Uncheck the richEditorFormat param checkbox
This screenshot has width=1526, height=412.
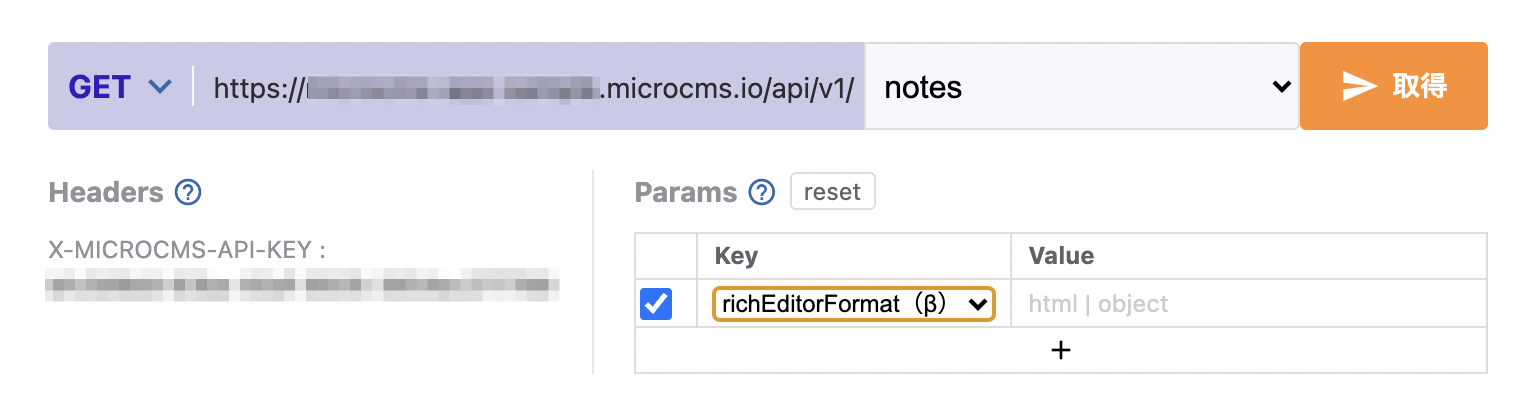click(x=656, y=304)
